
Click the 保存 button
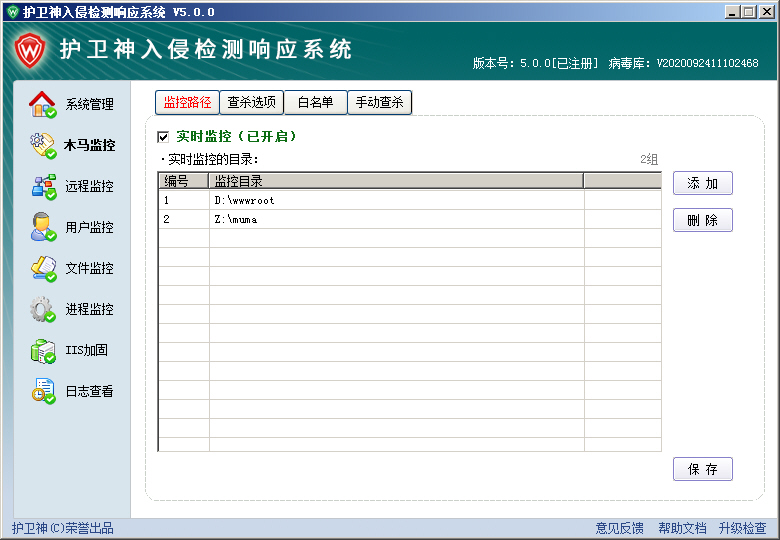[702, 469]
